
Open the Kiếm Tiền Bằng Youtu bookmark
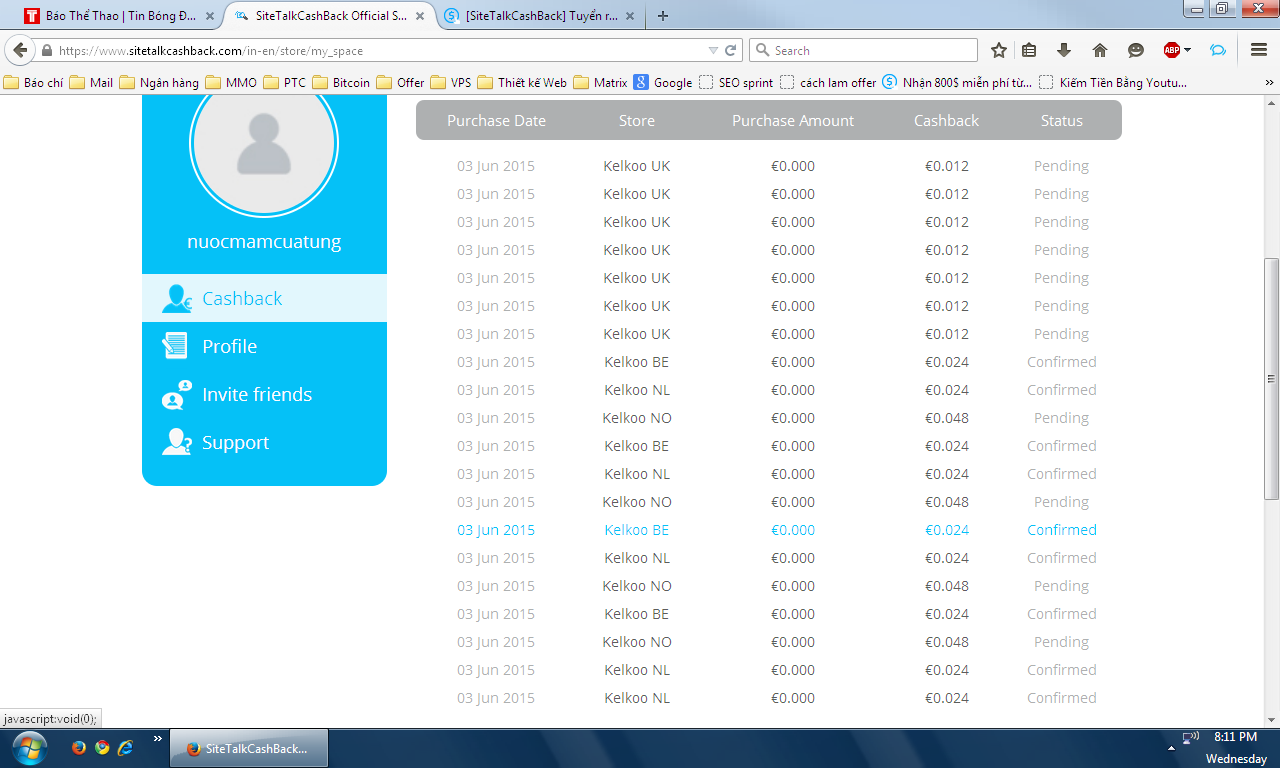tap(1113, 83)
